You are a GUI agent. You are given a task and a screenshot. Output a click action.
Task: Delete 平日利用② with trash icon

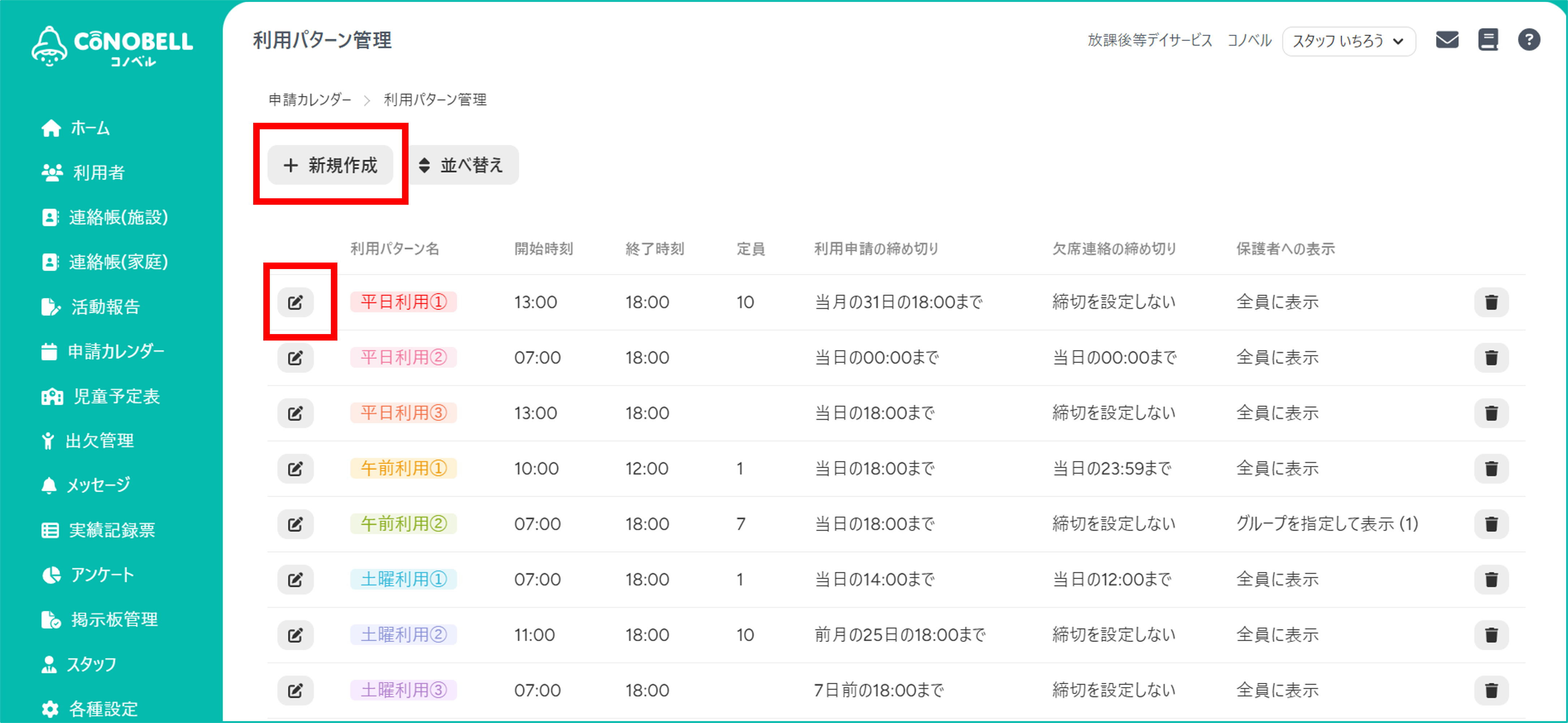(1491, 357)
